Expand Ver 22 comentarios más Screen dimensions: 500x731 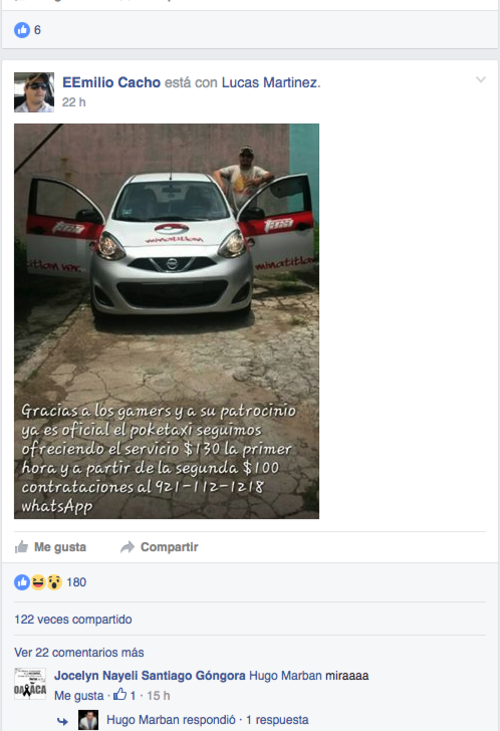pos(79,652)
